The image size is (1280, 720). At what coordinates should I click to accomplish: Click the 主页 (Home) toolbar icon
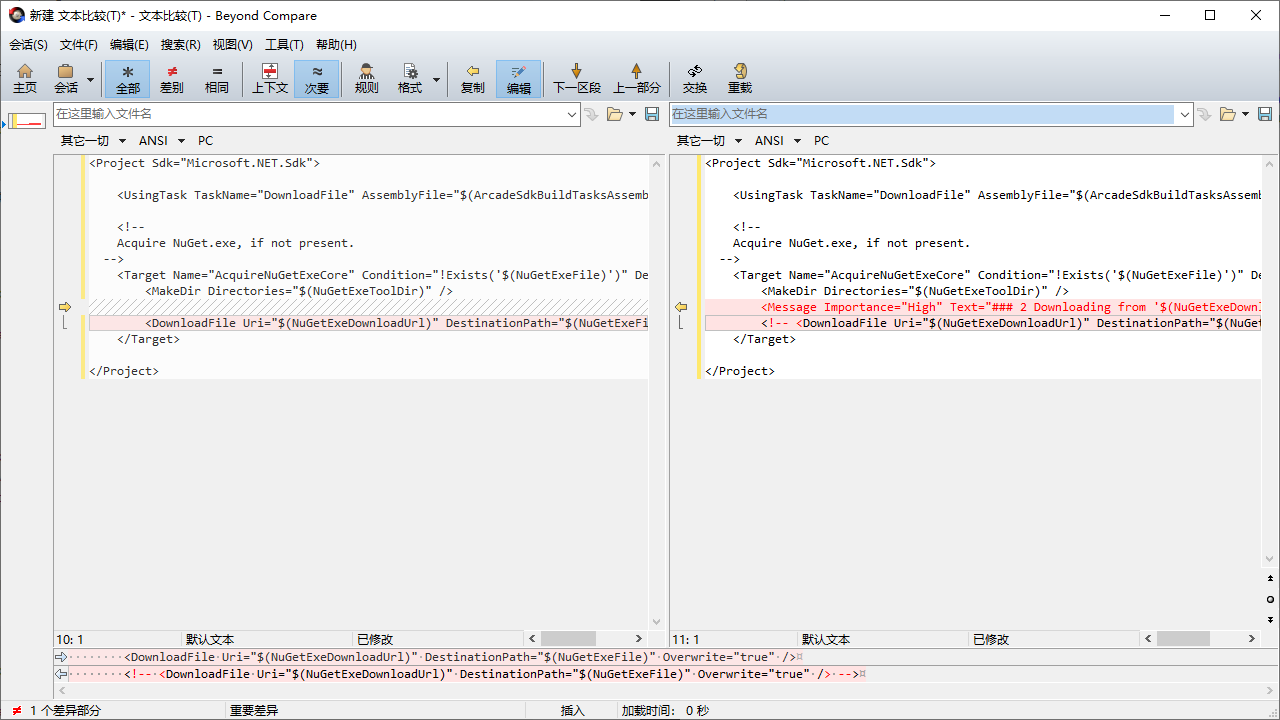pyautogui.click(x=25, y=79)
